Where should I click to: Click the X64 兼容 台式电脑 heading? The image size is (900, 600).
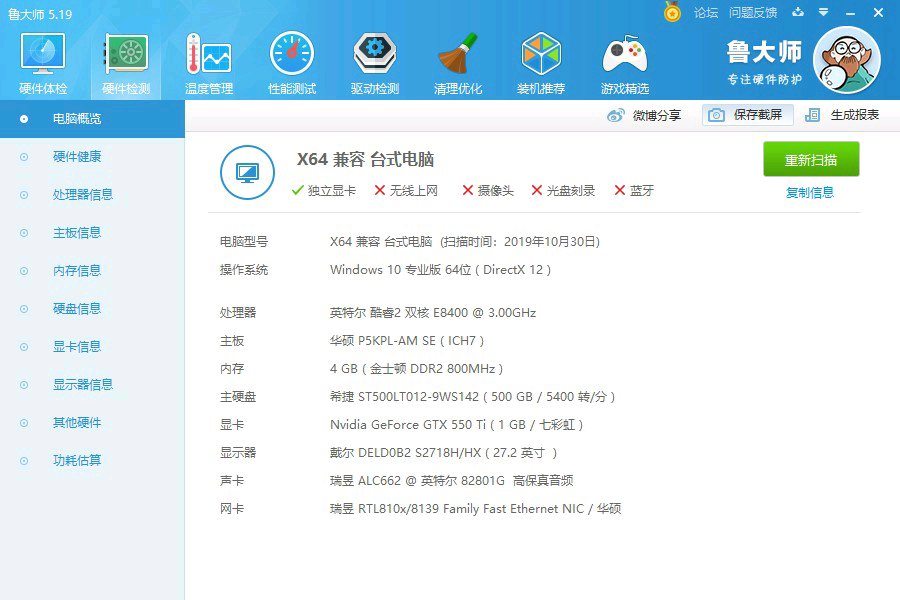[365, 160]
